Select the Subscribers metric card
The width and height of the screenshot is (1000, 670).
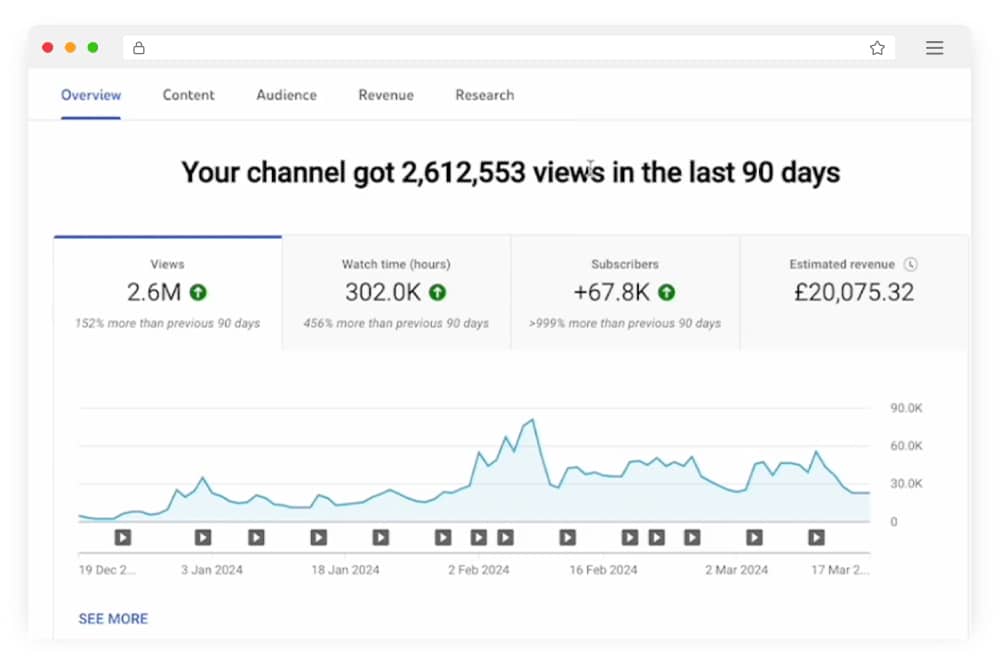tap(625, 293)
